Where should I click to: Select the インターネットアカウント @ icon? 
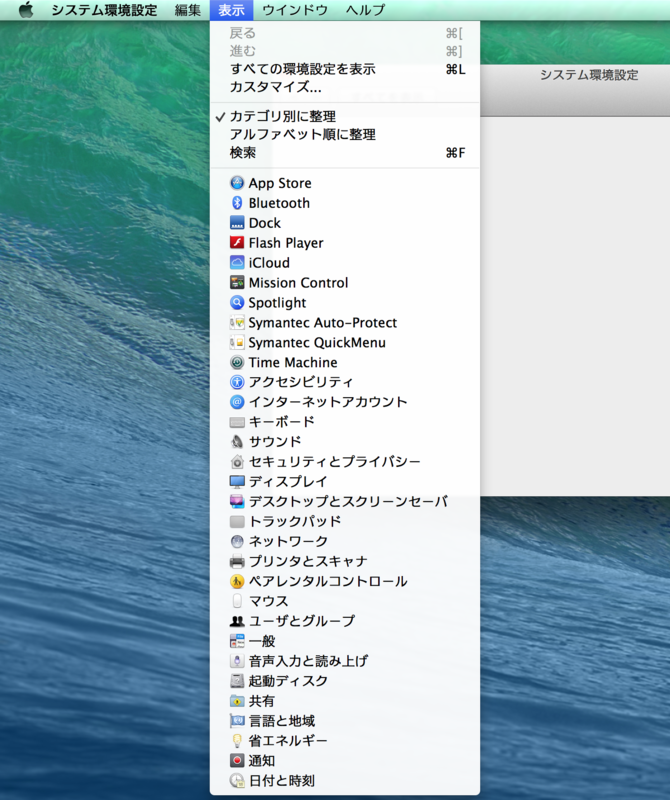(x=237, y=402)
